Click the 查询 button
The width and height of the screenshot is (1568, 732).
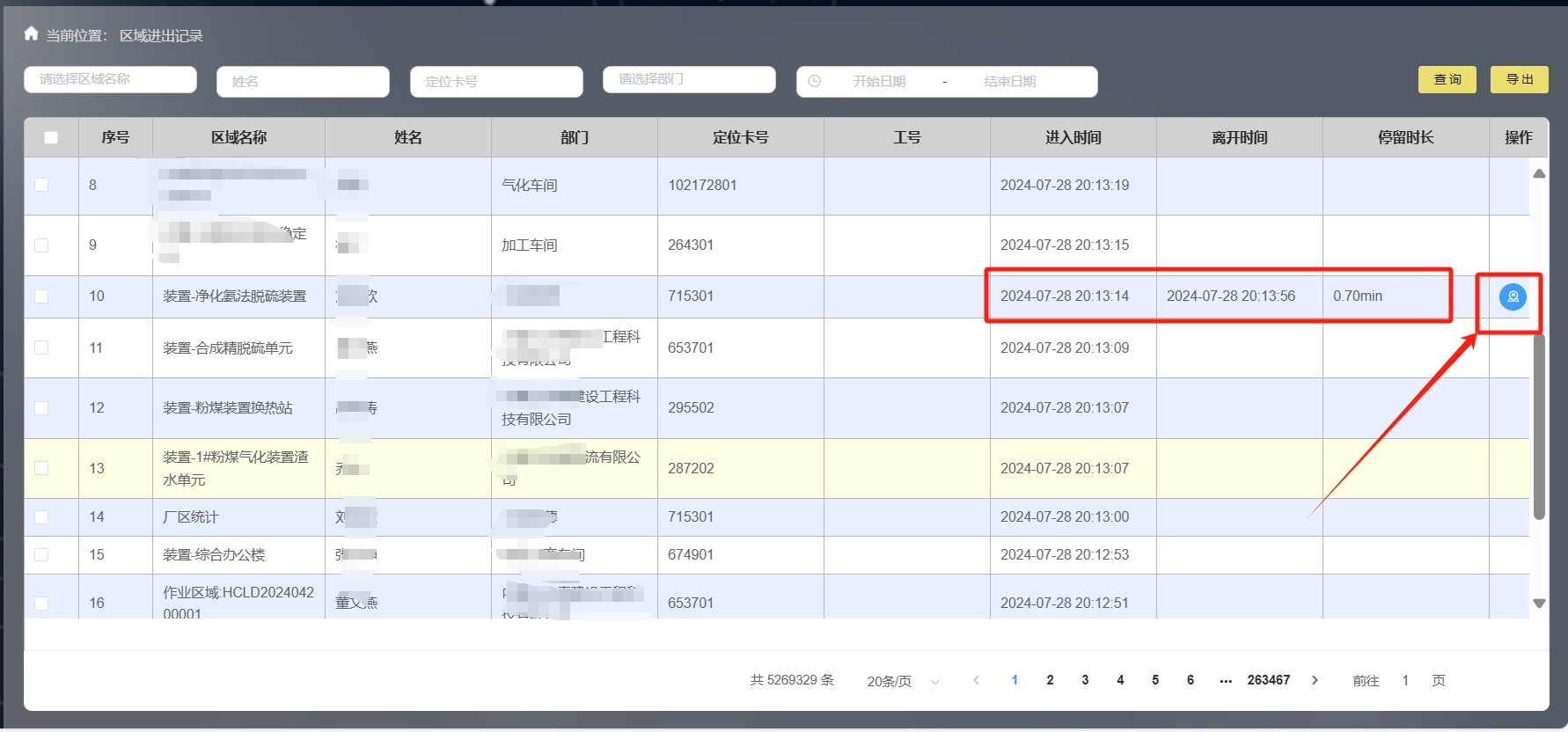click(x=1447, y=79)
